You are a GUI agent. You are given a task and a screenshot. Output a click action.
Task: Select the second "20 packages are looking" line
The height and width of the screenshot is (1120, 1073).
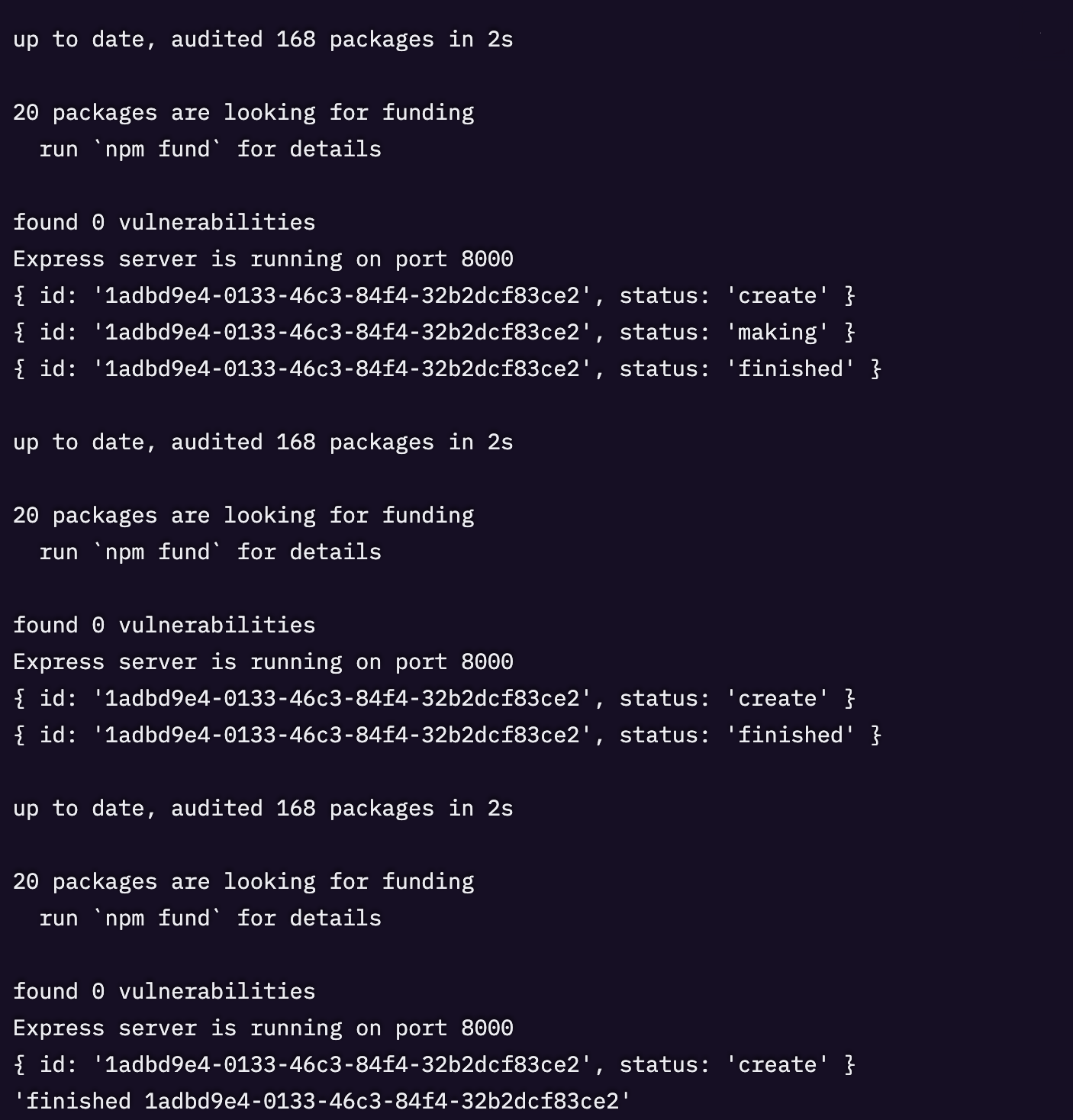243,516
